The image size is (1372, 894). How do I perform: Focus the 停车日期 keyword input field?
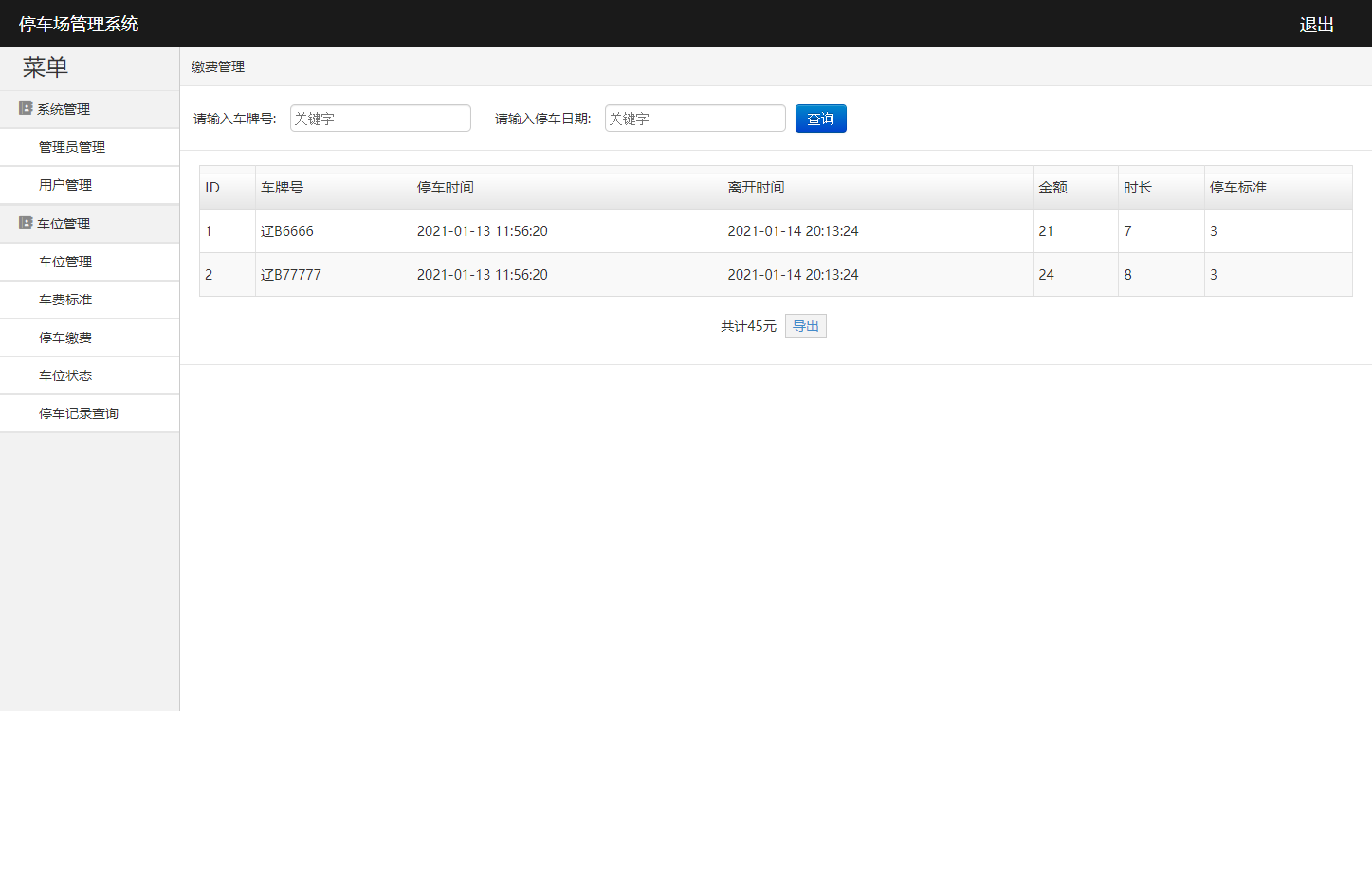pos(695,118)
